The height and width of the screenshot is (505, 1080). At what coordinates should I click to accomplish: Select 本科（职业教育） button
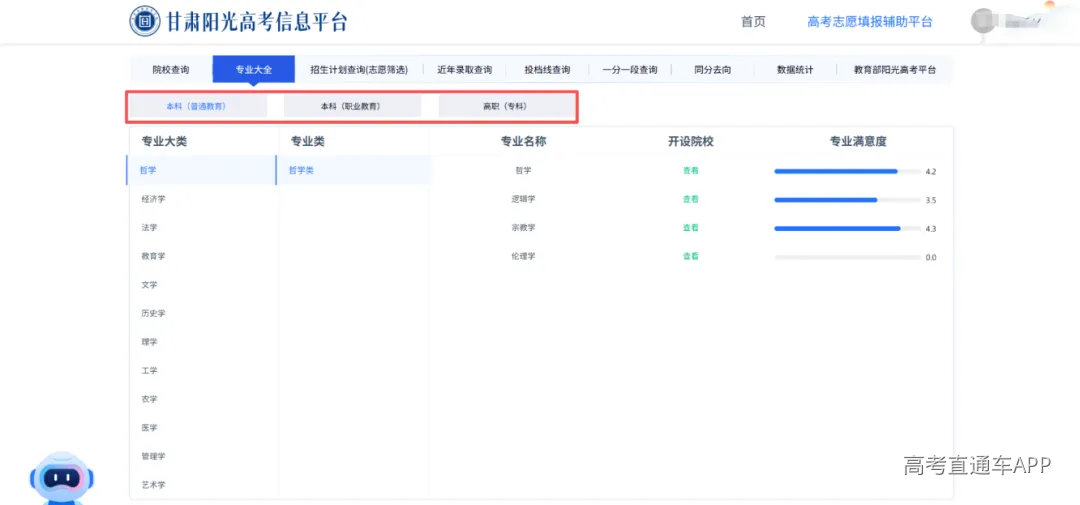pyautogui.click(x=351, y=107)
